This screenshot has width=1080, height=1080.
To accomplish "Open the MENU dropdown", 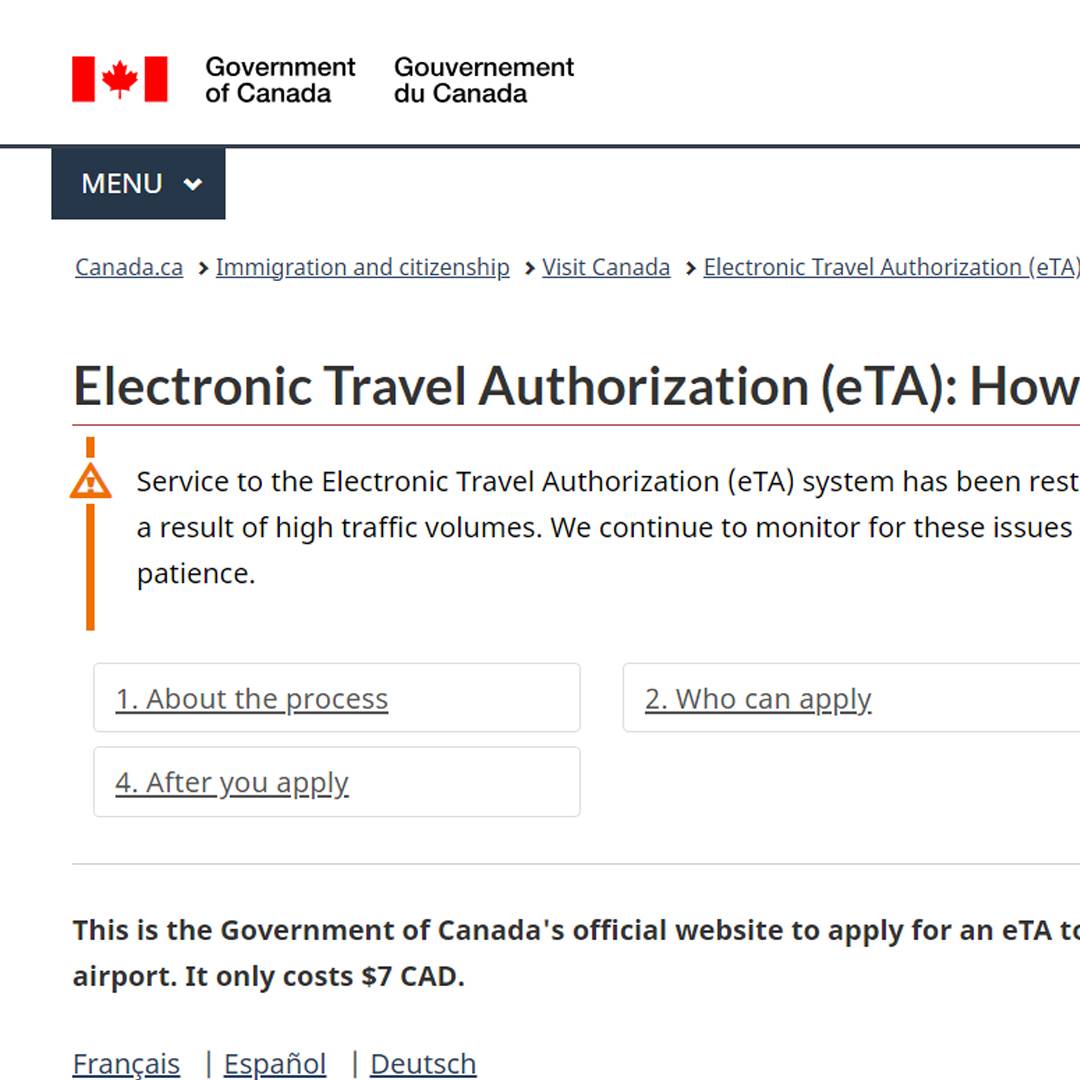I will click(x=138, y=184).
